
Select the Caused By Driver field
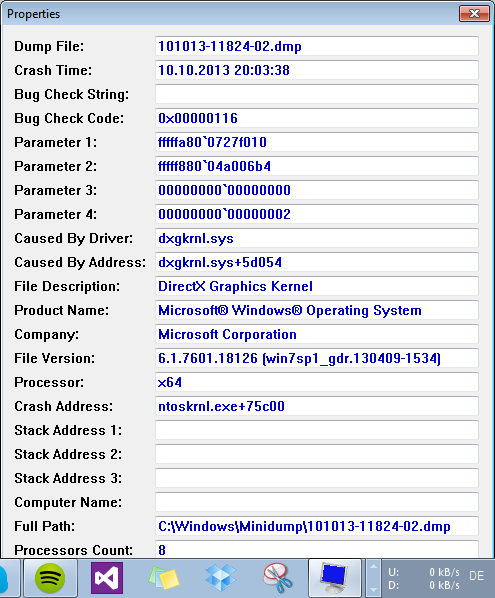pos(317,238)
